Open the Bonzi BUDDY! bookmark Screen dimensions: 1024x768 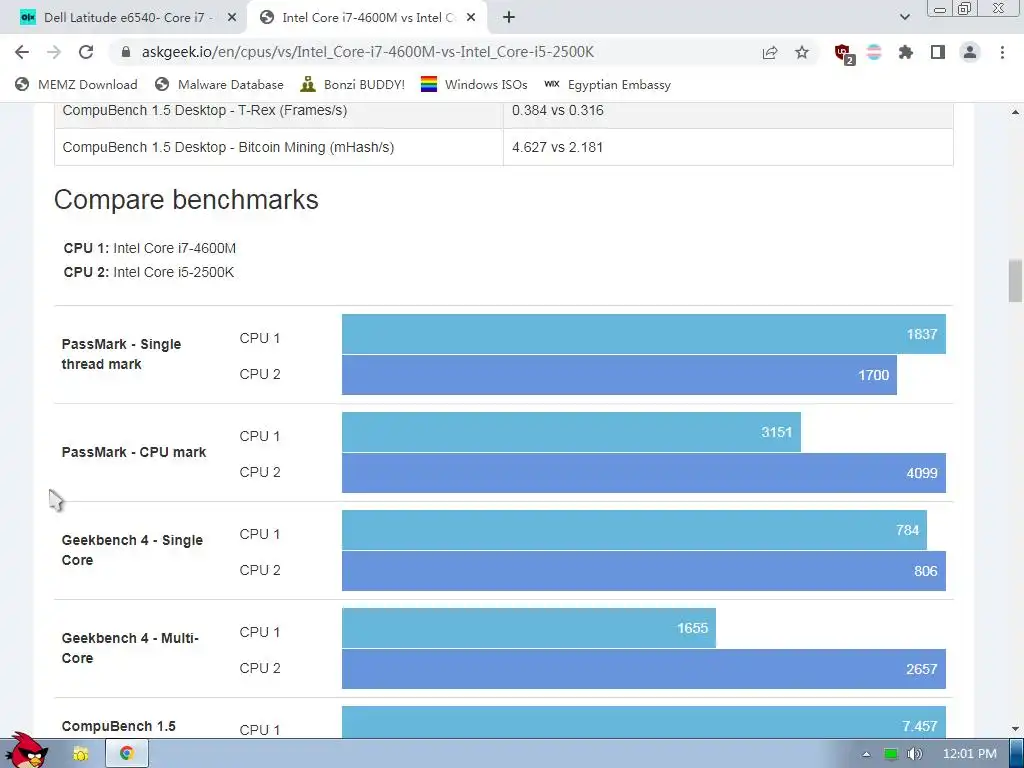tap(353, 84)
